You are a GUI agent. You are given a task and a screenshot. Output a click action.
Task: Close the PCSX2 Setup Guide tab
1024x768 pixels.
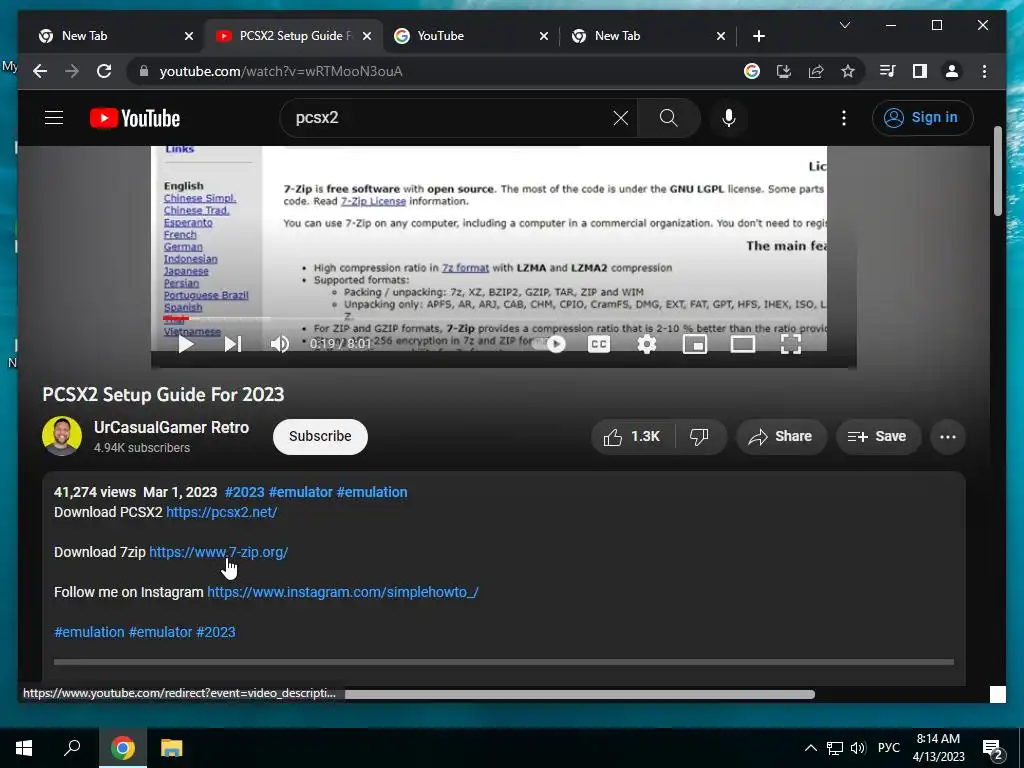point(366,36)
